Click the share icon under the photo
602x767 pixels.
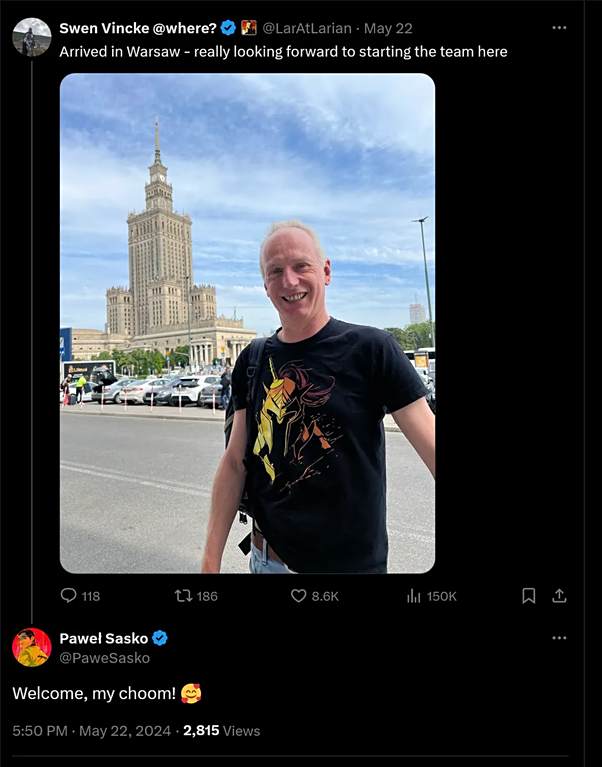click(559, 595)
